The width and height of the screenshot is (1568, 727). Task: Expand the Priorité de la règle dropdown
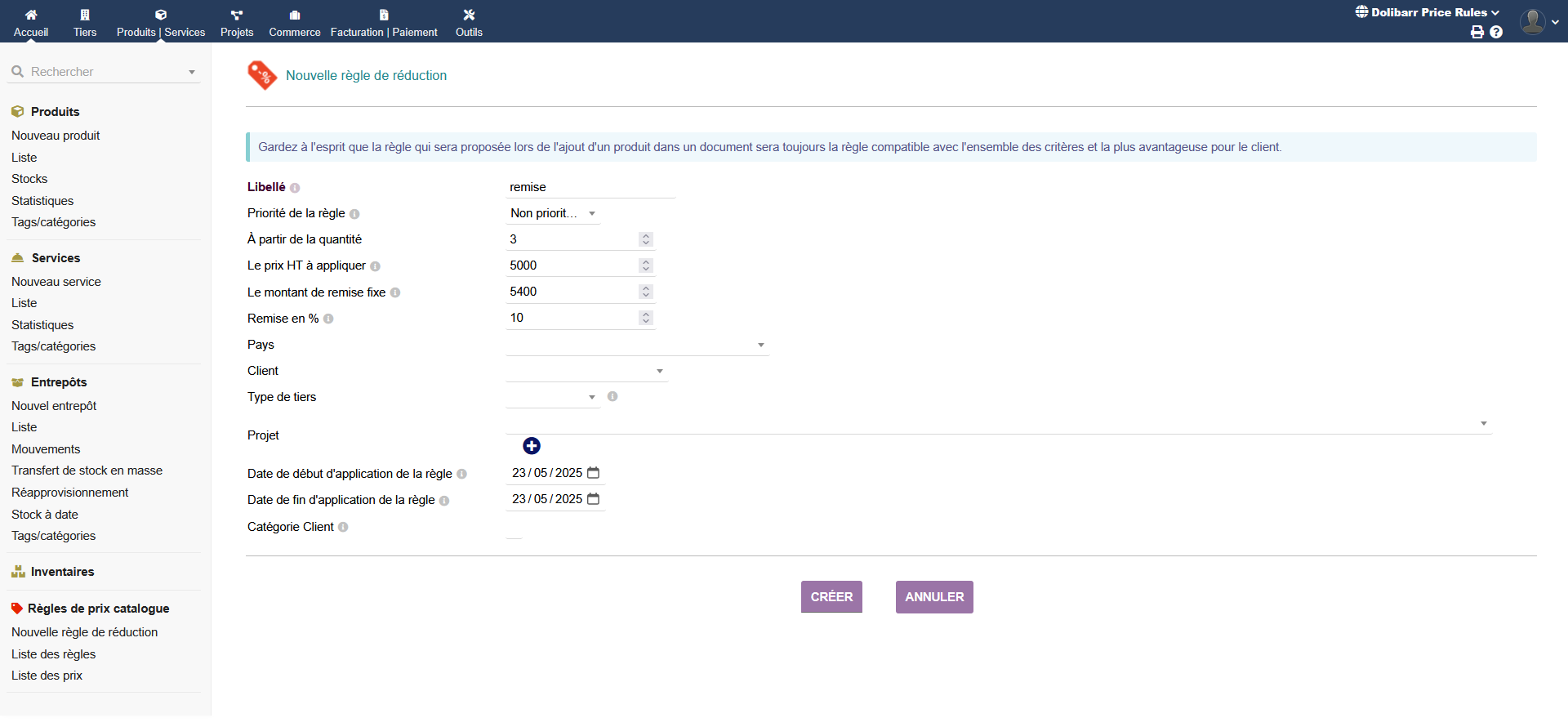pyautogui.click(x=553, y=213)
